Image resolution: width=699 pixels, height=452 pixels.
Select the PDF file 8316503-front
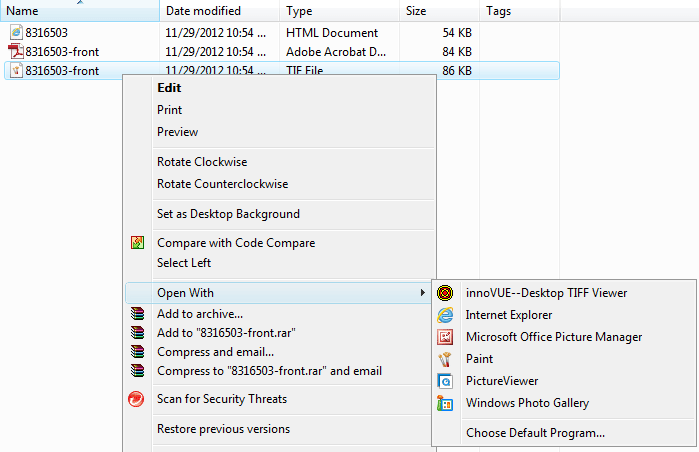(x=62, y=52)
